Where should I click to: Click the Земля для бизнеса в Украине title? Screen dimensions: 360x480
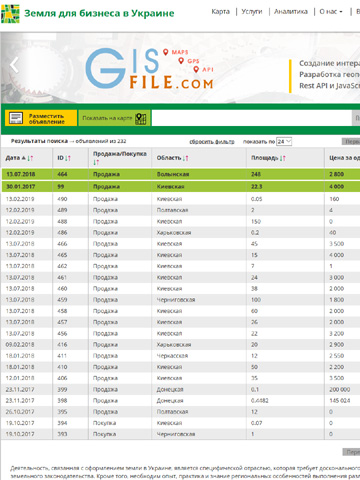(x=99, y=13)
